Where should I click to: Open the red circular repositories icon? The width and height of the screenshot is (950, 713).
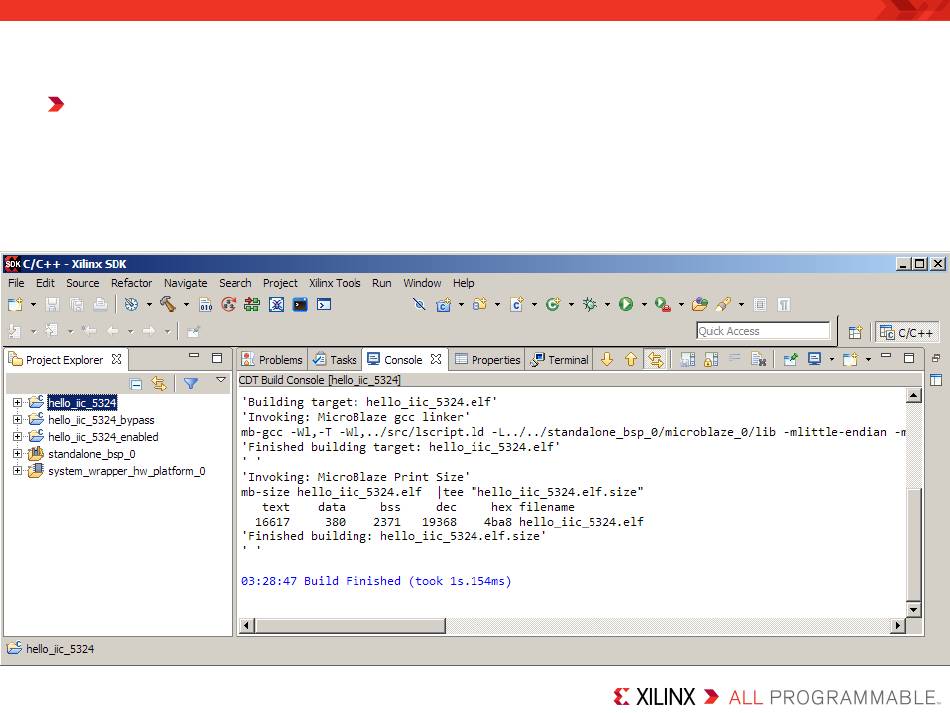pos(228,305)
